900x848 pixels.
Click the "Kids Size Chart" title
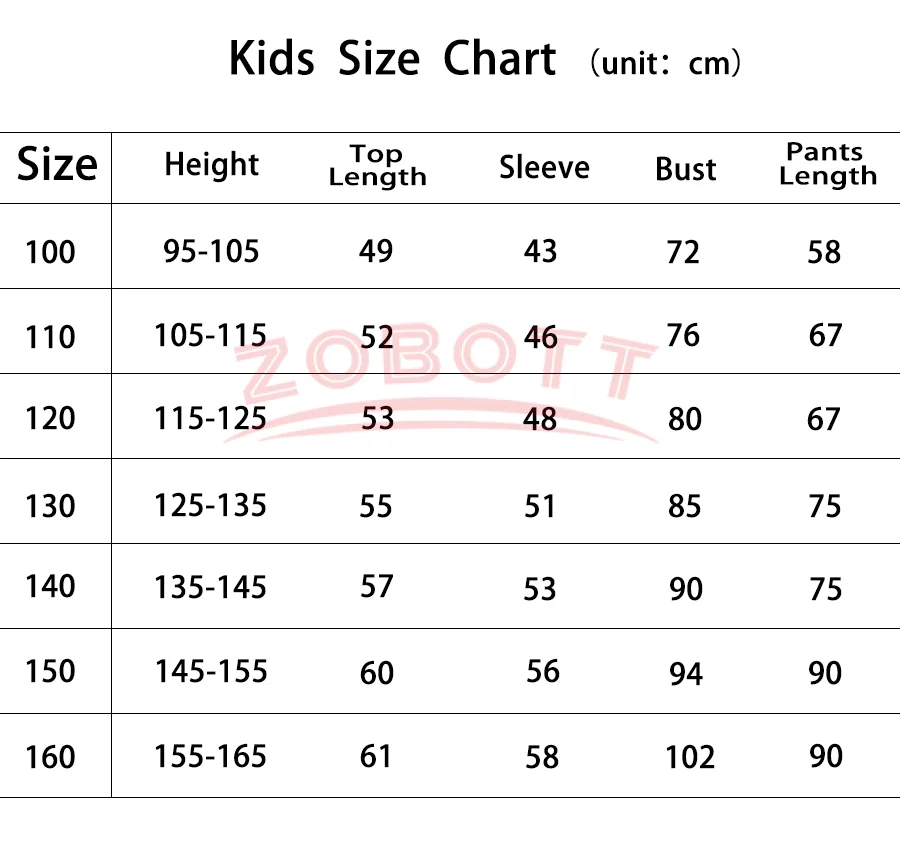(x=392, y=60)
